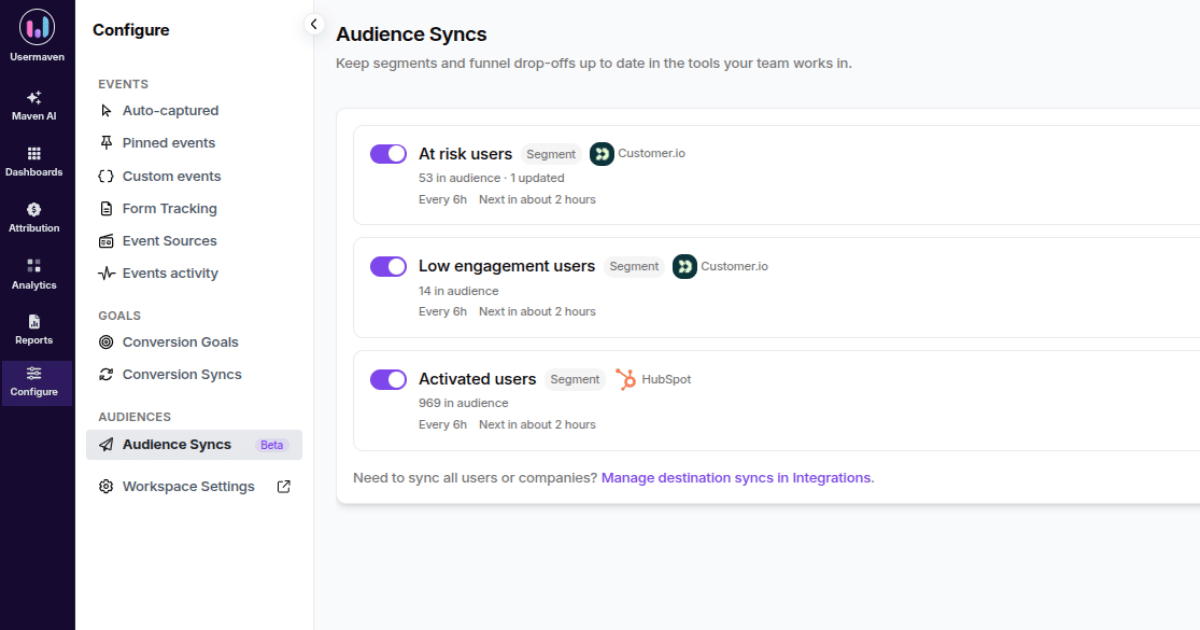Screen dimensions: 1200x630
Task: Click the Auto-captured cursor icon
Action: point(106,111)
